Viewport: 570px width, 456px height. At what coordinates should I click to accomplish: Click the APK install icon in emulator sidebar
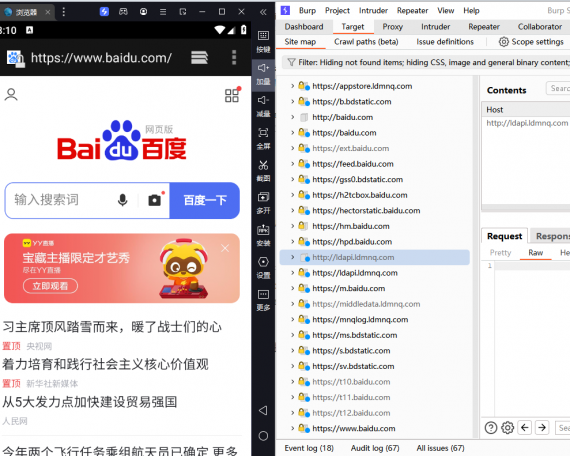(263, 229)
